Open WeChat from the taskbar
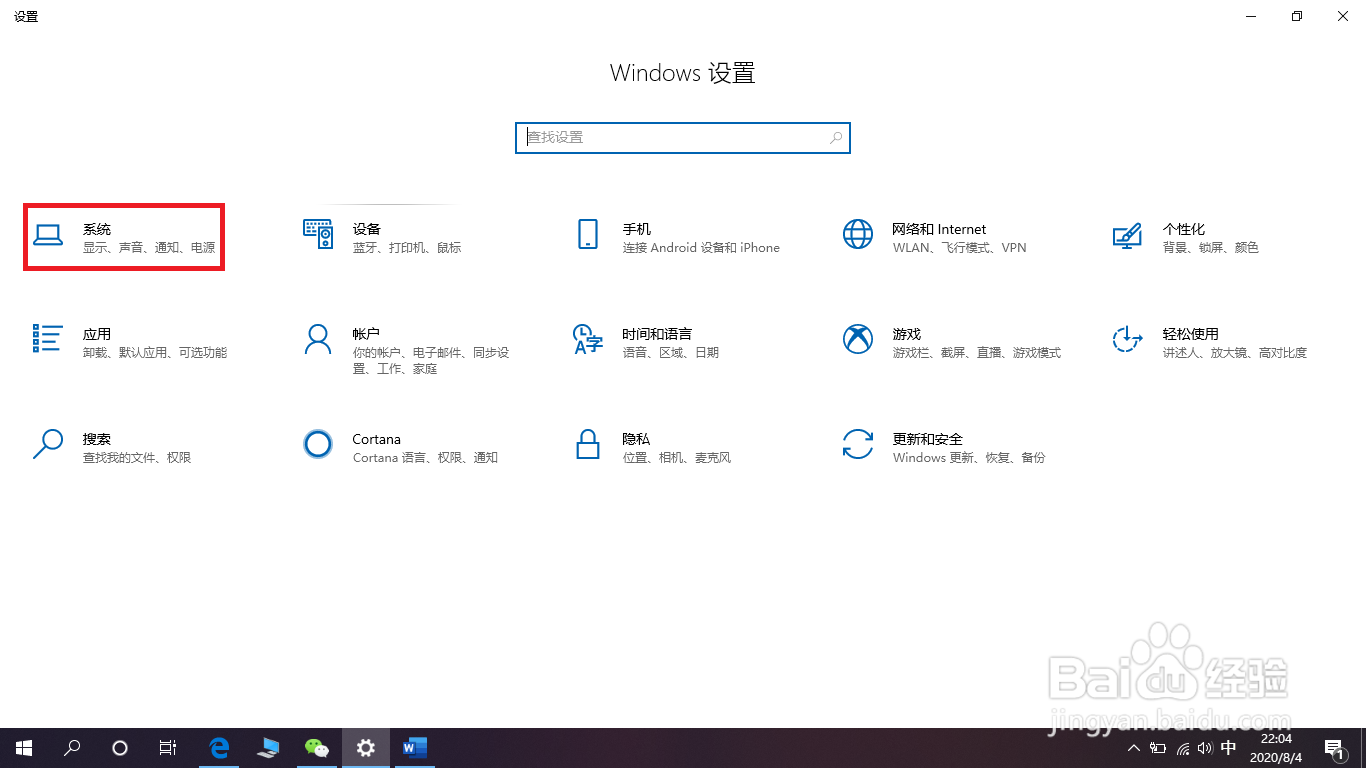Image resolution: width=1366 pixels, height=768 pixels. click(317, 747)
